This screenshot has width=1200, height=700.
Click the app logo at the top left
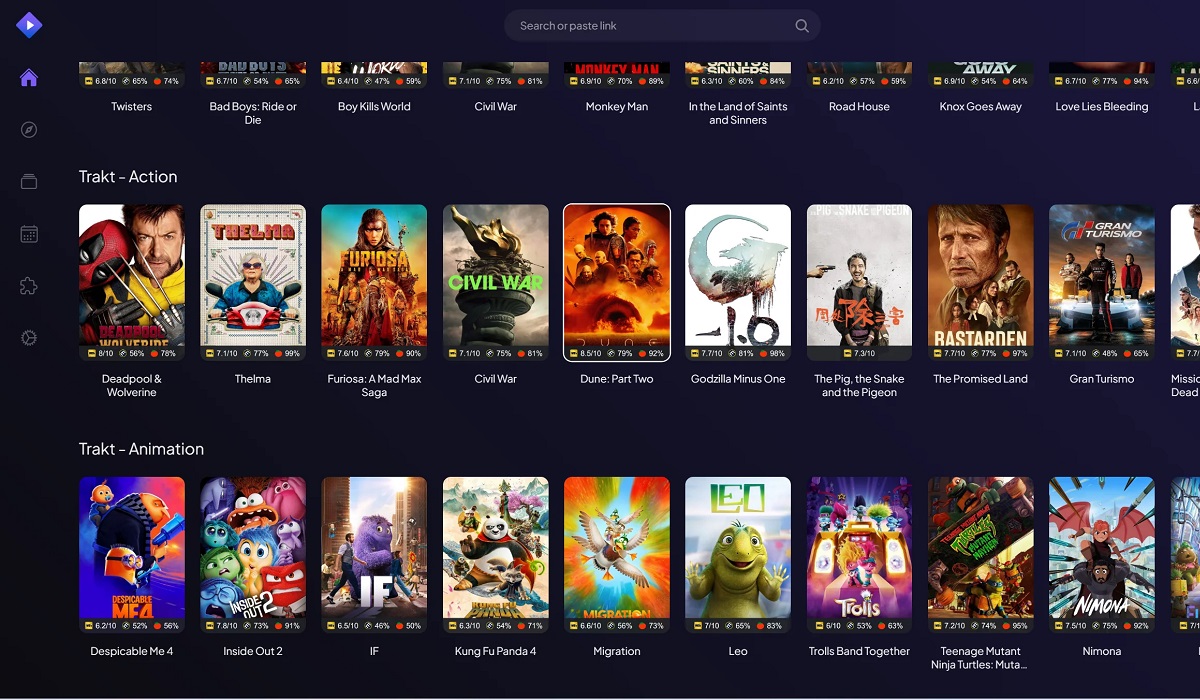click(x=28, y=24)
